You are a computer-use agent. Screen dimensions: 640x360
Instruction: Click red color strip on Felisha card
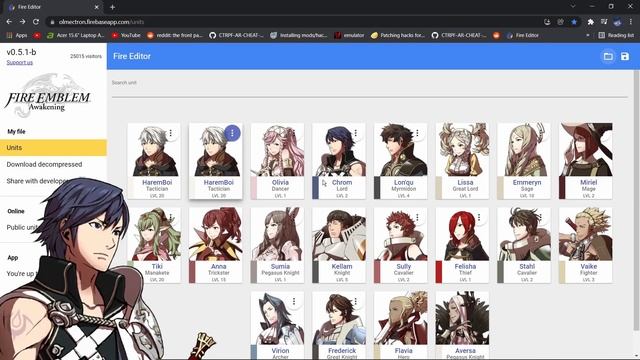439,272
